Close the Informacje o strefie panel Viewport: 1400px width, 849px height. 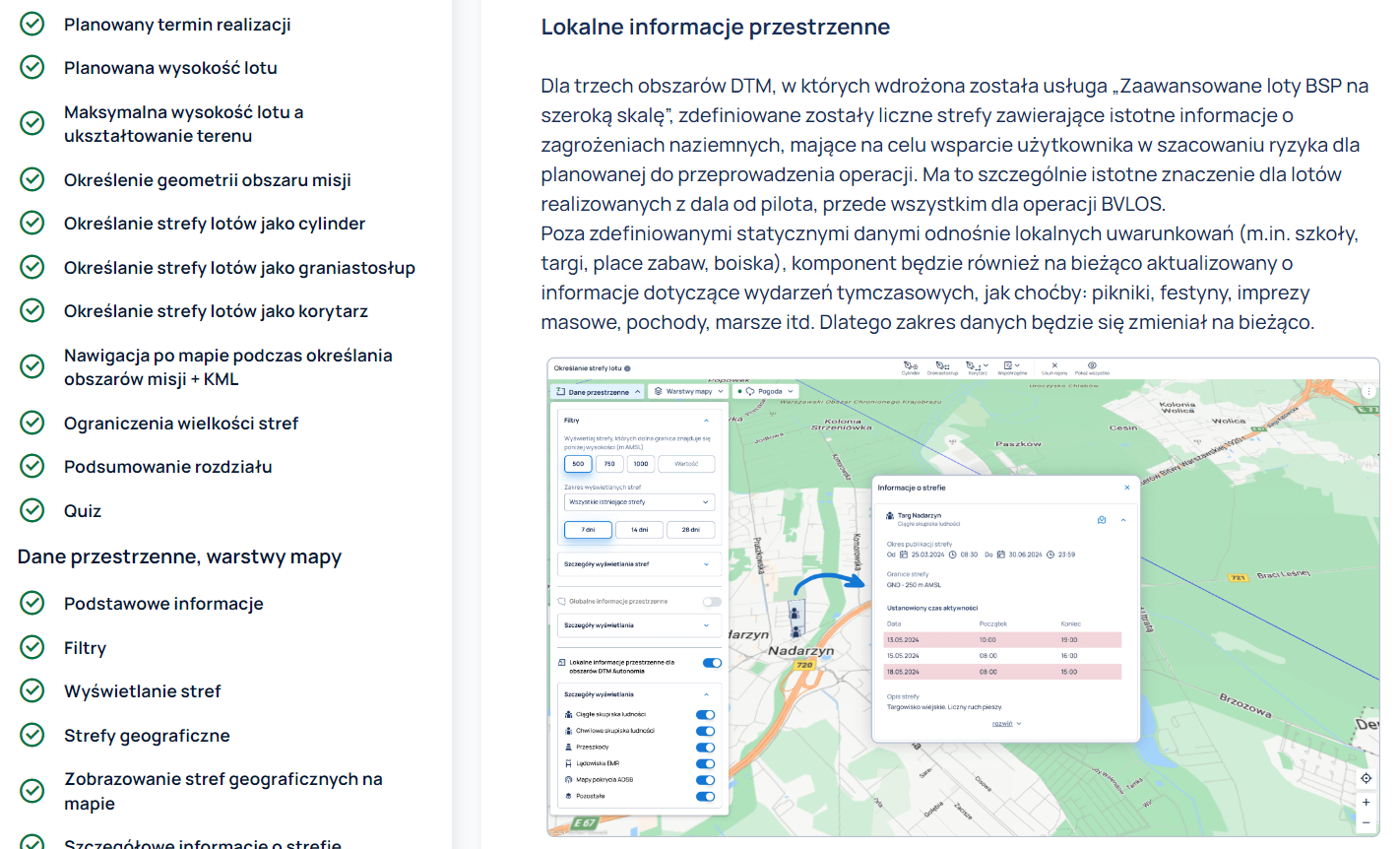pyautogui.click(x=1127, y=488)
